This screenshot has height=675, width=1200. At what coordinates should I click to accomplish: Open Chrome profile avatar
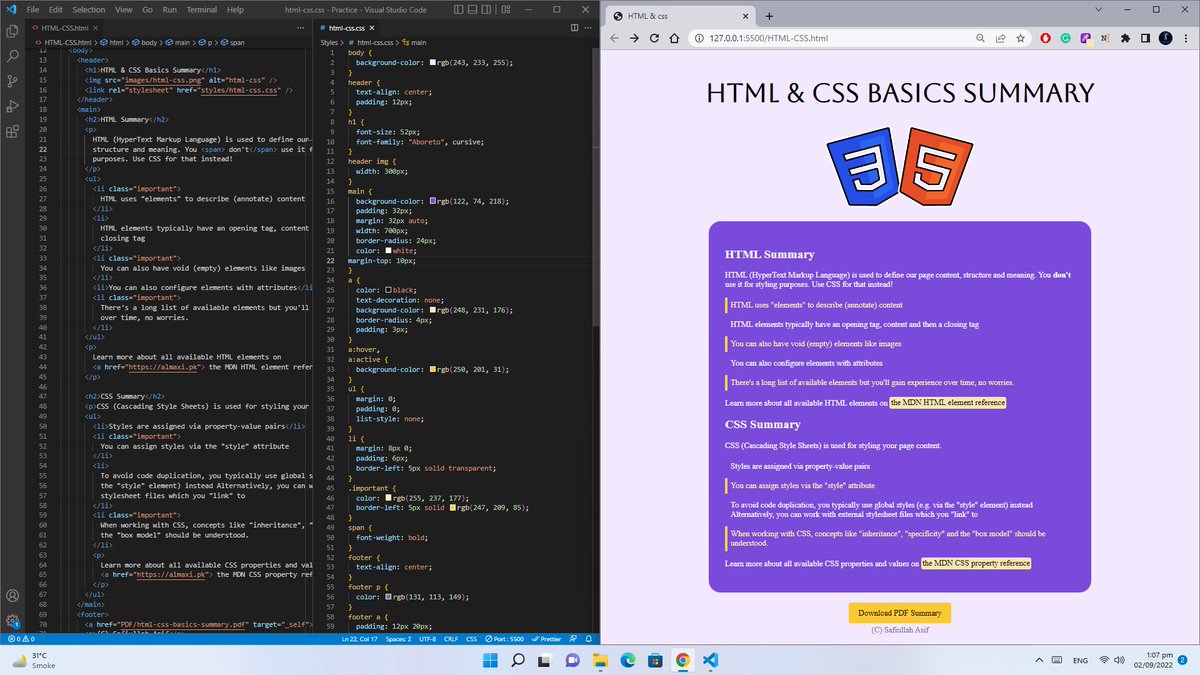point(1165,38)
